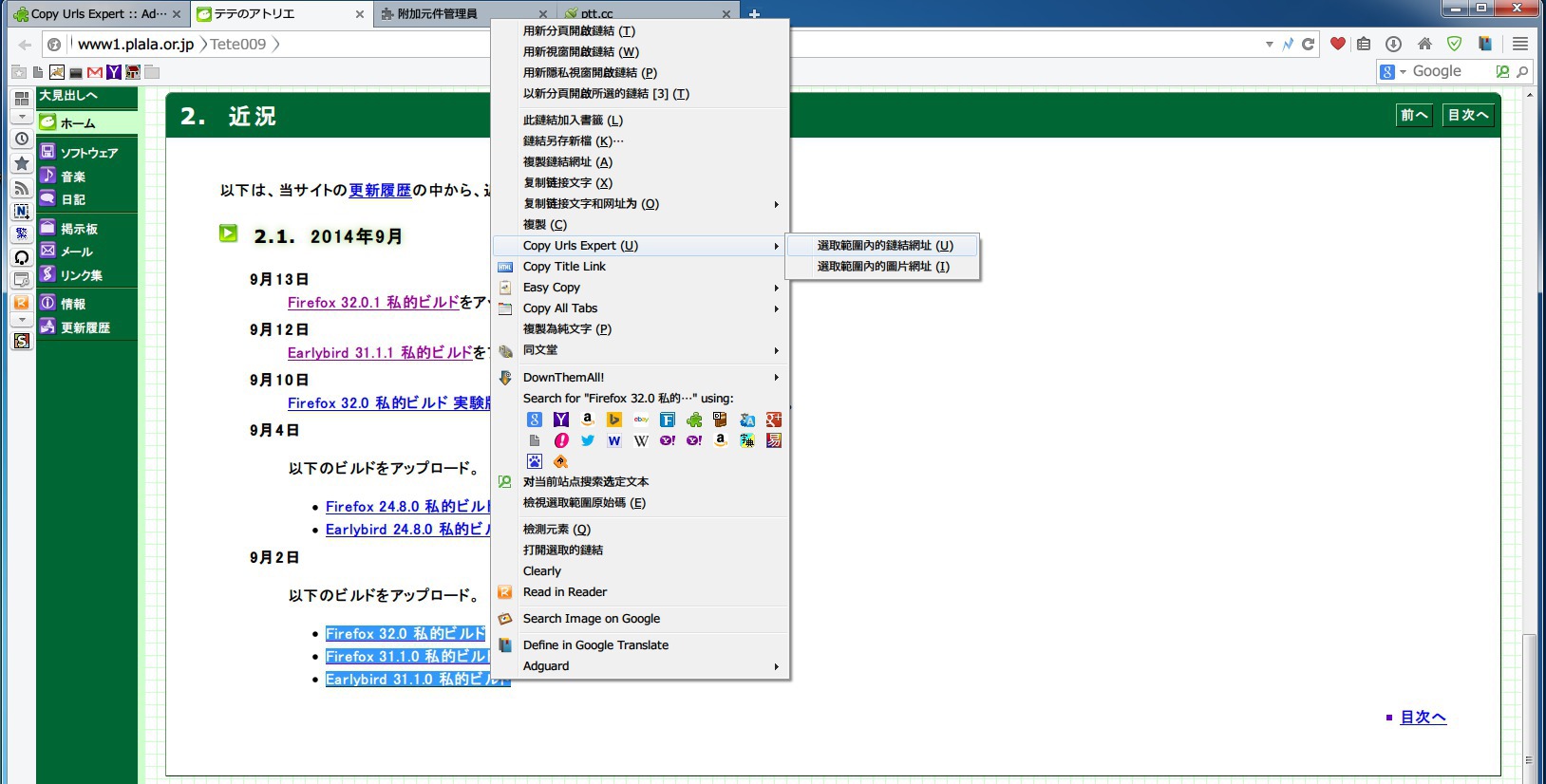
Task: Expand the 同文堂 submenu
Action: [x=642, y=350]
